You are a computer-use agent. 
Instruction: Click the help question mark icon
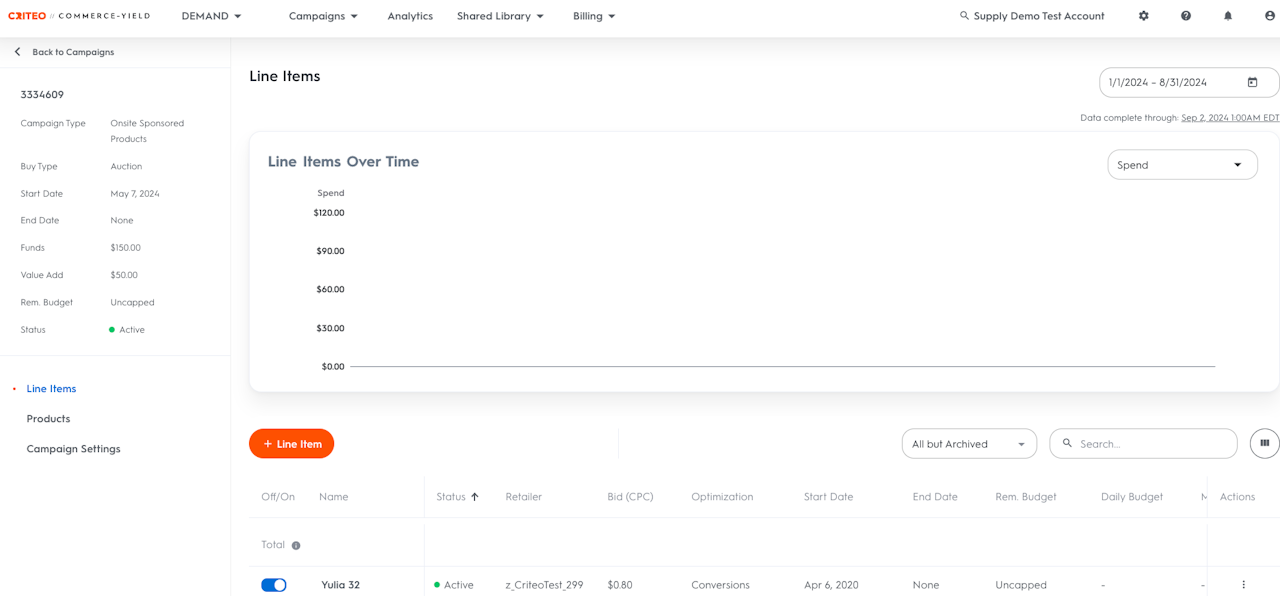(1186, 16)
